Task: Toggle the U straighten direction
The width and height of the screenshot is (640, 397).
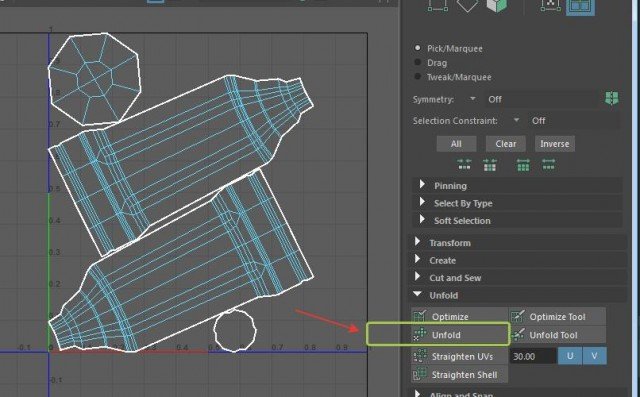Action: click(570, 356)
